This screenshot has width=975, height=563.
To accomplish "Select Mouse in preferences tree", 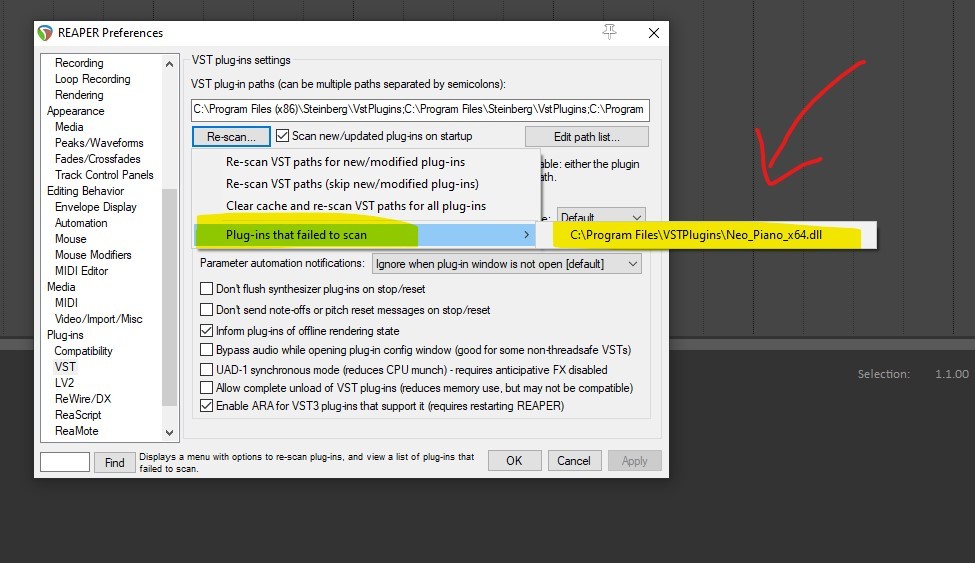I will pyautogui.click(x=70, y=239).
